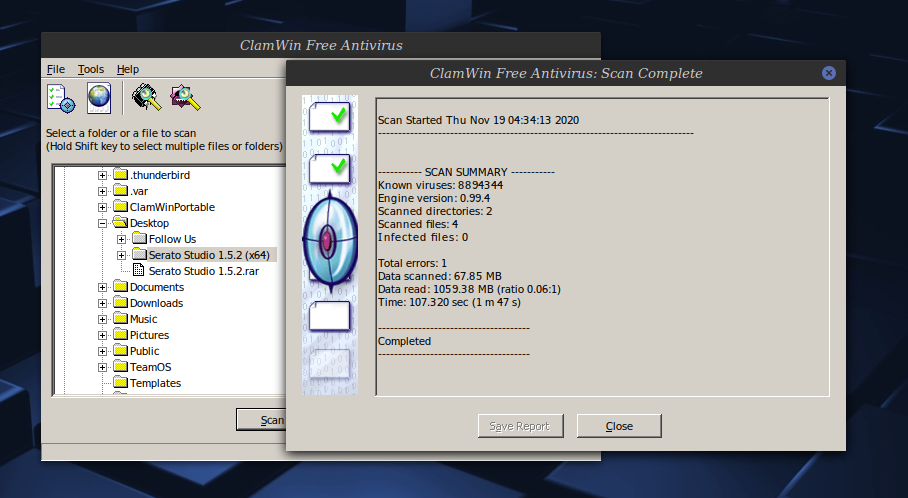The width and height of the screenshot is (908, 498).
Task: Open Preferences toolbar icon with checklist
Action: coord(61,98)
